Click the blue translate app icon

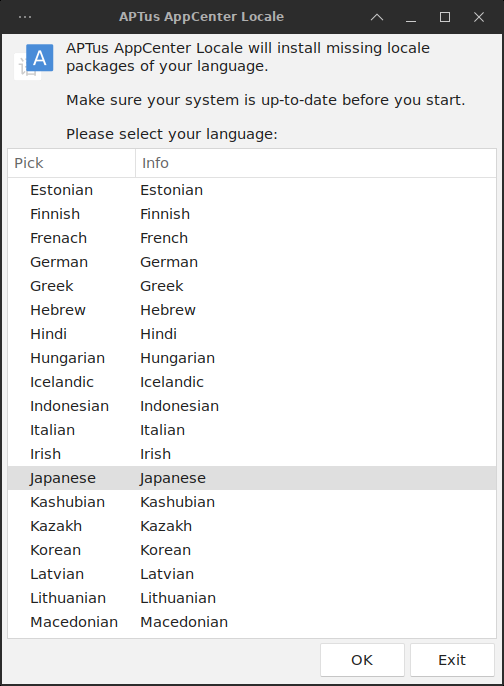click(34, 61)
